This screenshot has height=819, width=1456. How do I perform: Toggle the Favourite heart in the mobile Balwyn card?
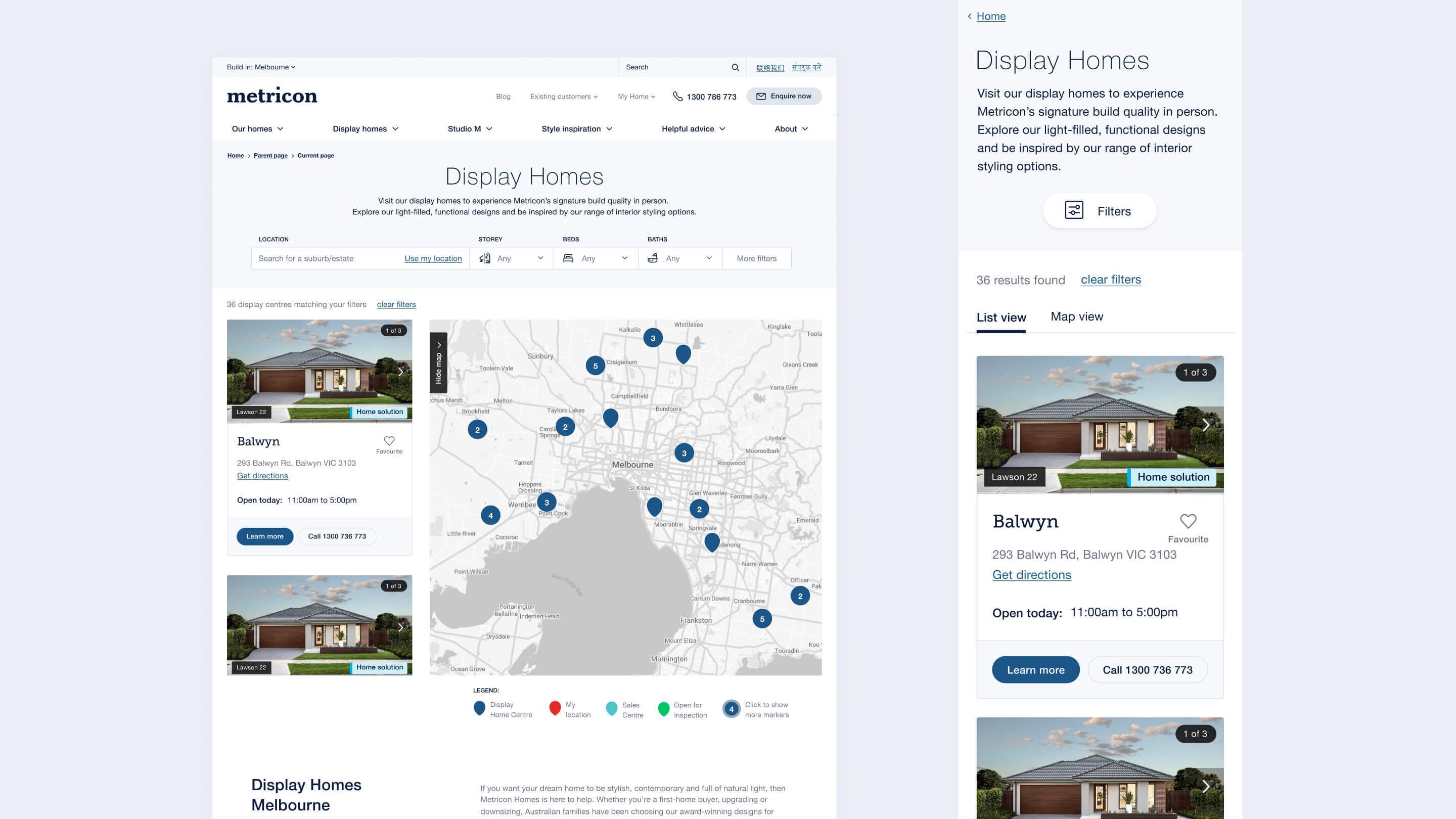pos(1188,521)
